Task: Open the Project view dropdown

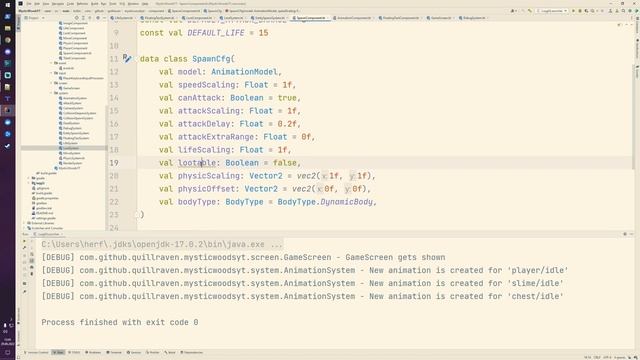Action: click(34, 18)
